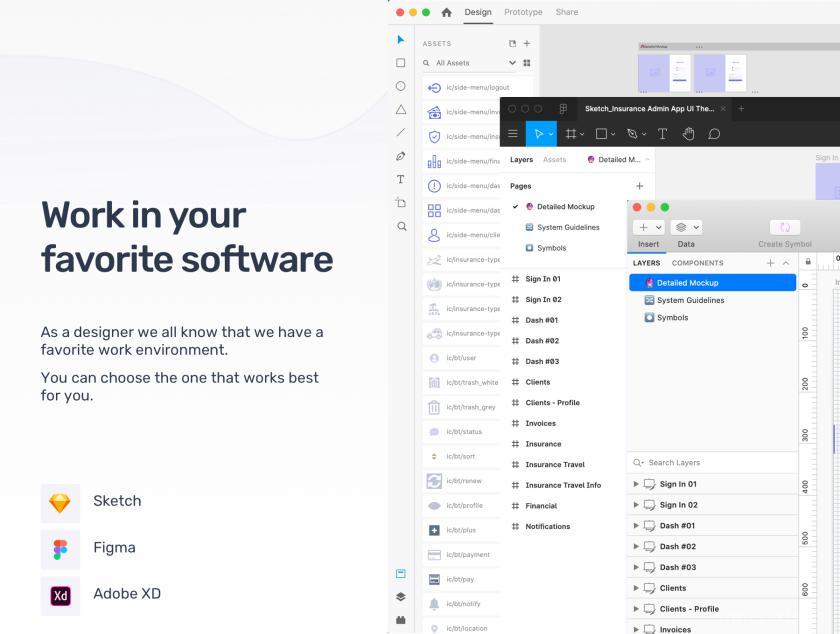Click the Search Layers field

[x=712, y=463]
